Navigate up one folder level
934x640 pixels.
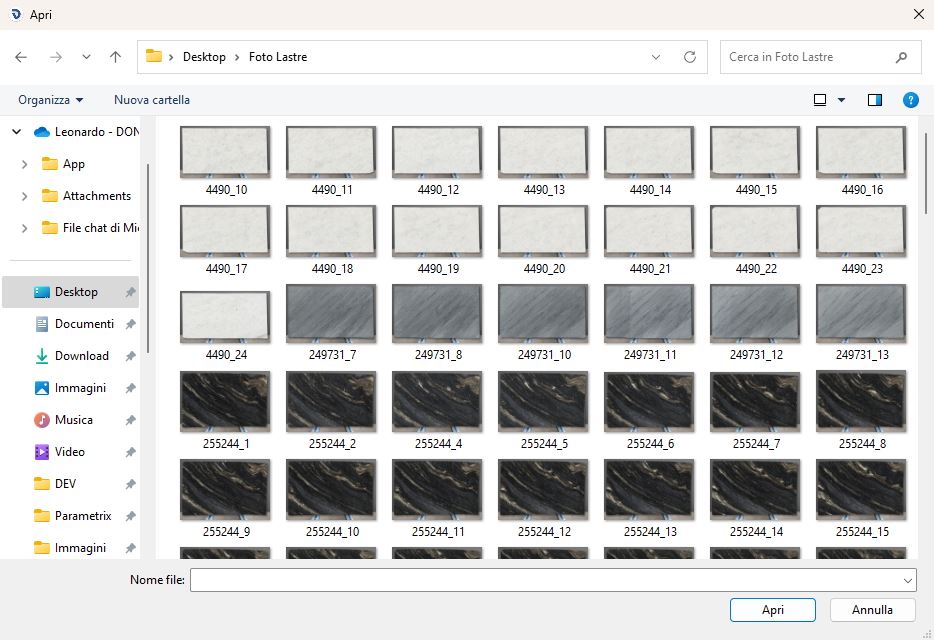click(x=116, y=57)
